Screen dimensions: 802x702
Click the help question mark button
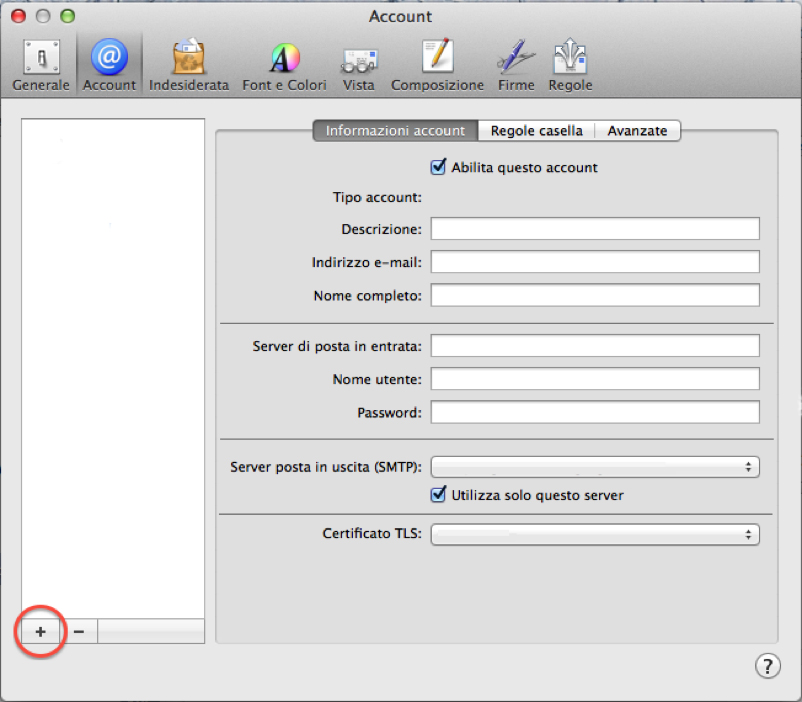767,666
